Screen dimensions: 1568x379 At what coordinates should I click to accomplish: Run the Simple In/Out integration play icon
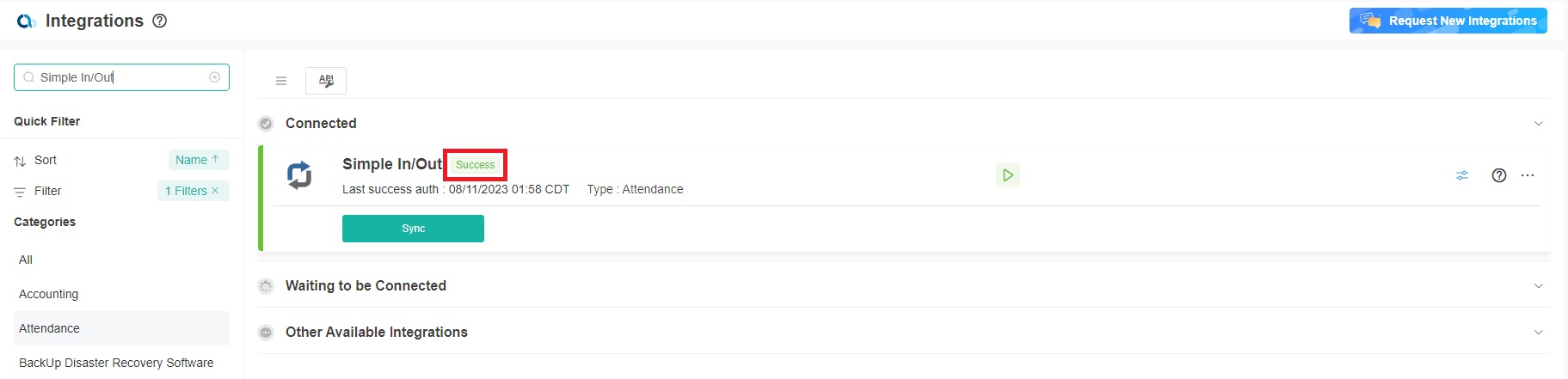1007,175
